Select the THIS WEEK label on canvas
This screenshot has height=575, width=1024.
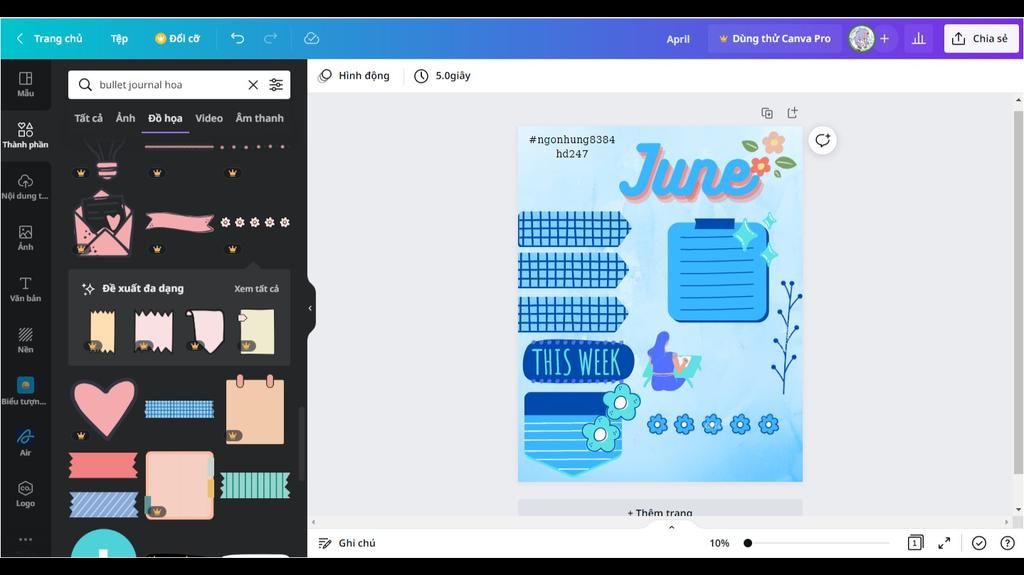(577, 361)
